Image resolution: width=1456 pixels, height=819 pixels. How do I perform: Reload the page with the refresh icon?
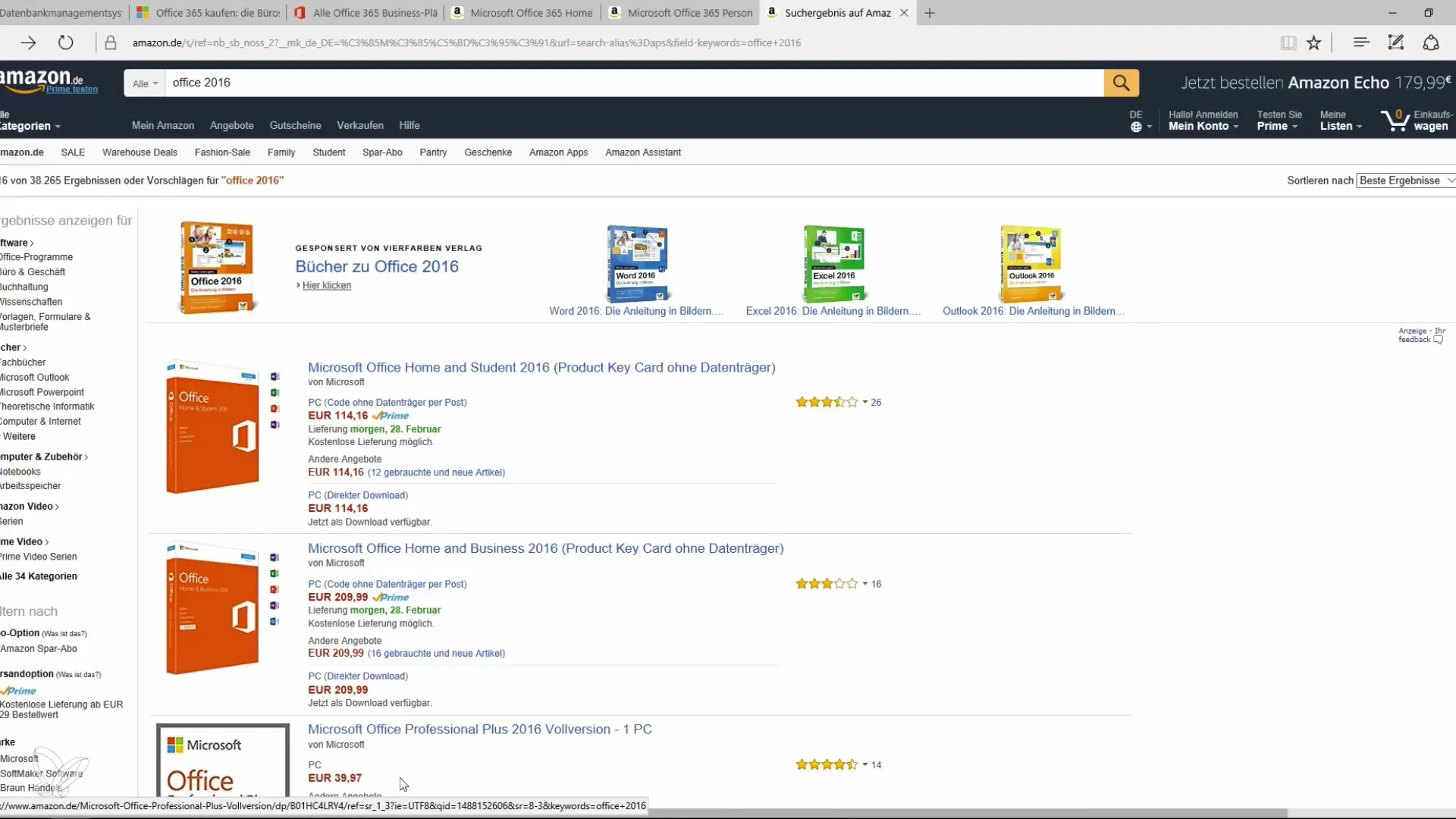point(66,43)
